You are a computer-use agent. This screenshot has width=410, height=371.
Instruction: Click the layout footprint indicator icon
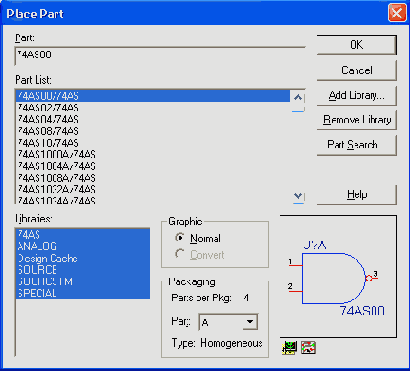pyautogui.click(x=308, y=348)
